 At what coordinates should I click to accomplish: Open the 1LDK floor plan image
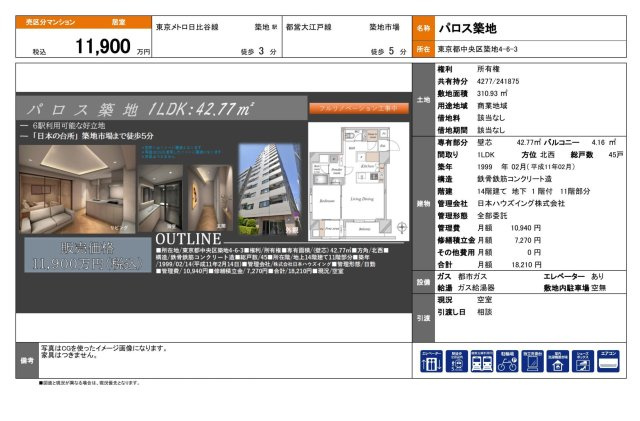point(358,182)
